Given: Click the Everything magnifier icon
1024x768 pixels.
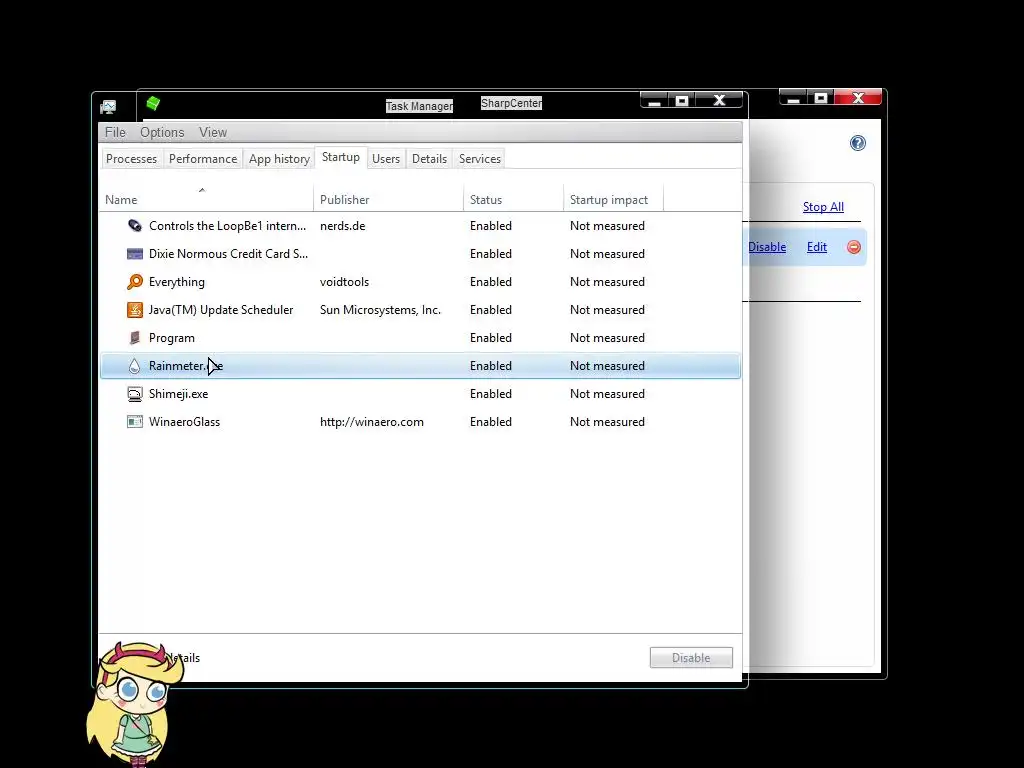Looking at the screenshot, I should [135, 282].
